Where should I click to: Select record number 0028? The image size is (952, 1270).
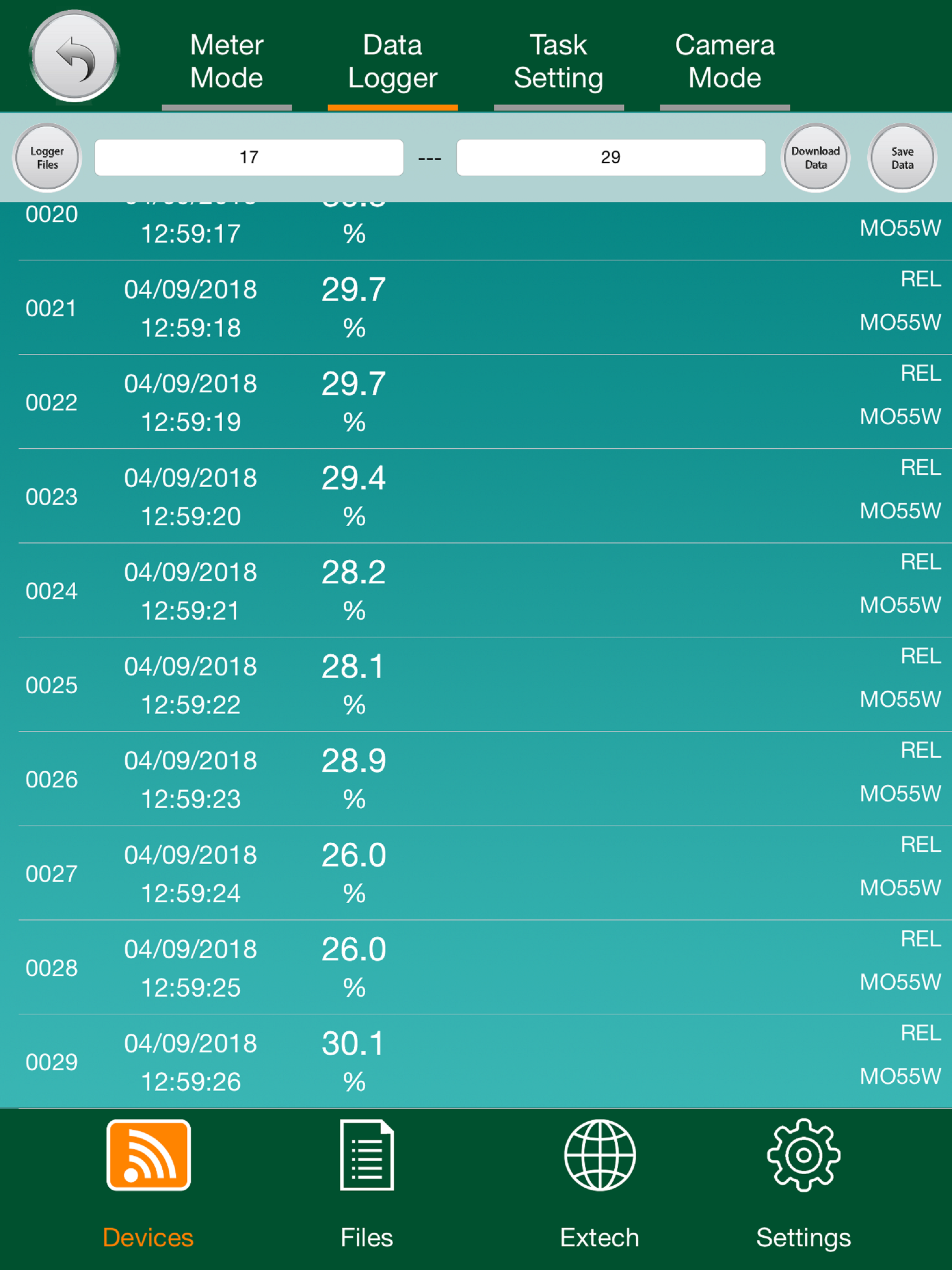51,968
